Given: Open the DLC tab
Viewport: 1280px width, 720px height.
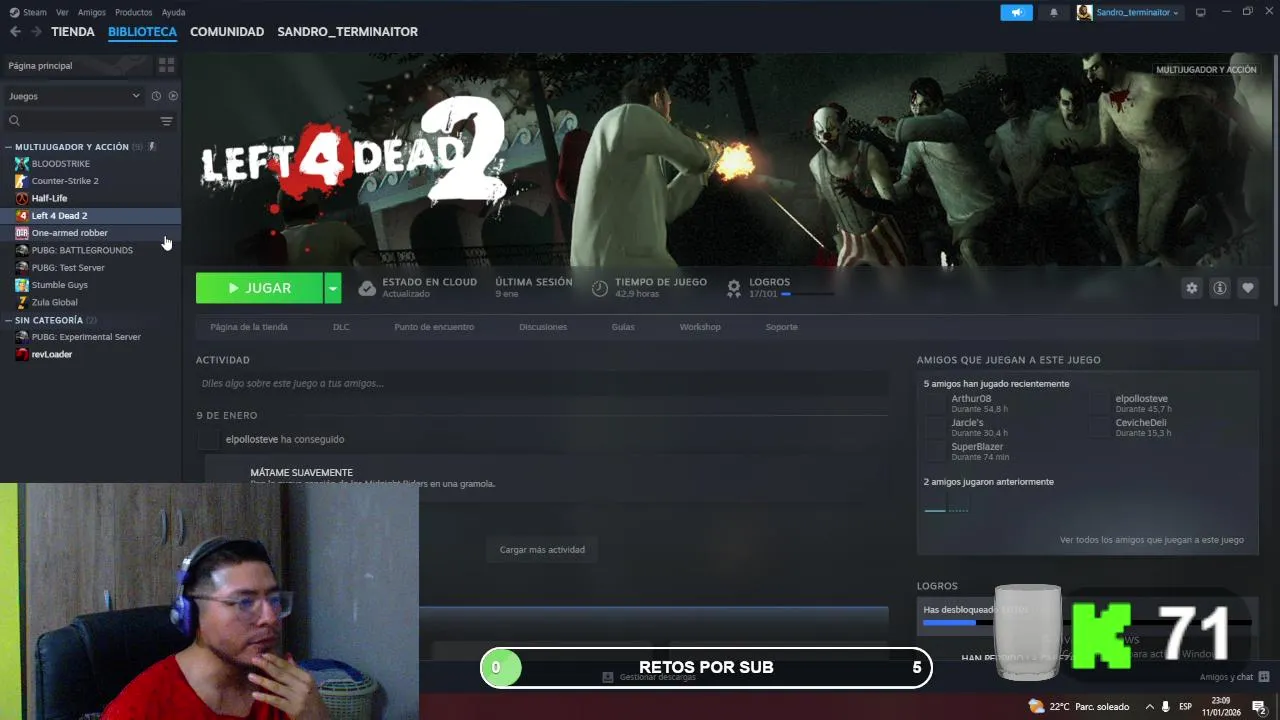Looking at the screenshot, I should click(341, 327).
